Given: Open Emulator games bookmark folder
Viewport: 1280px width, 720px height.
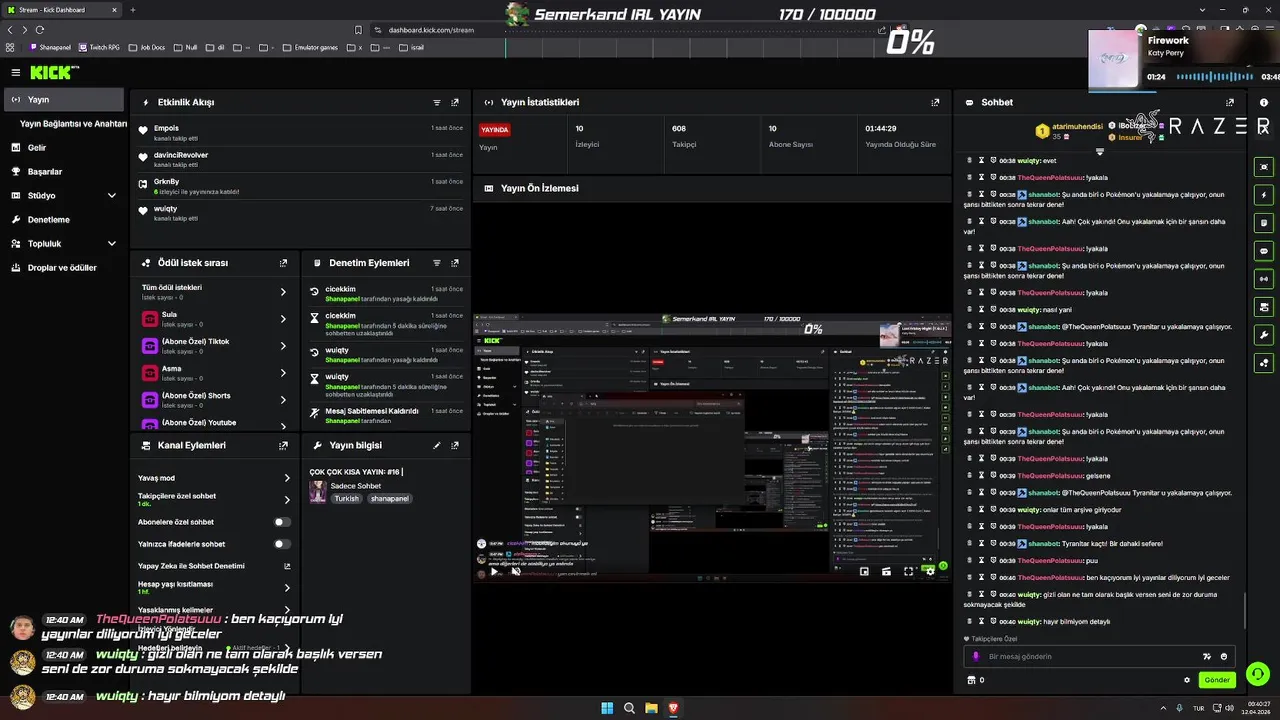Looking at the screenshot, I should (311, 47).
